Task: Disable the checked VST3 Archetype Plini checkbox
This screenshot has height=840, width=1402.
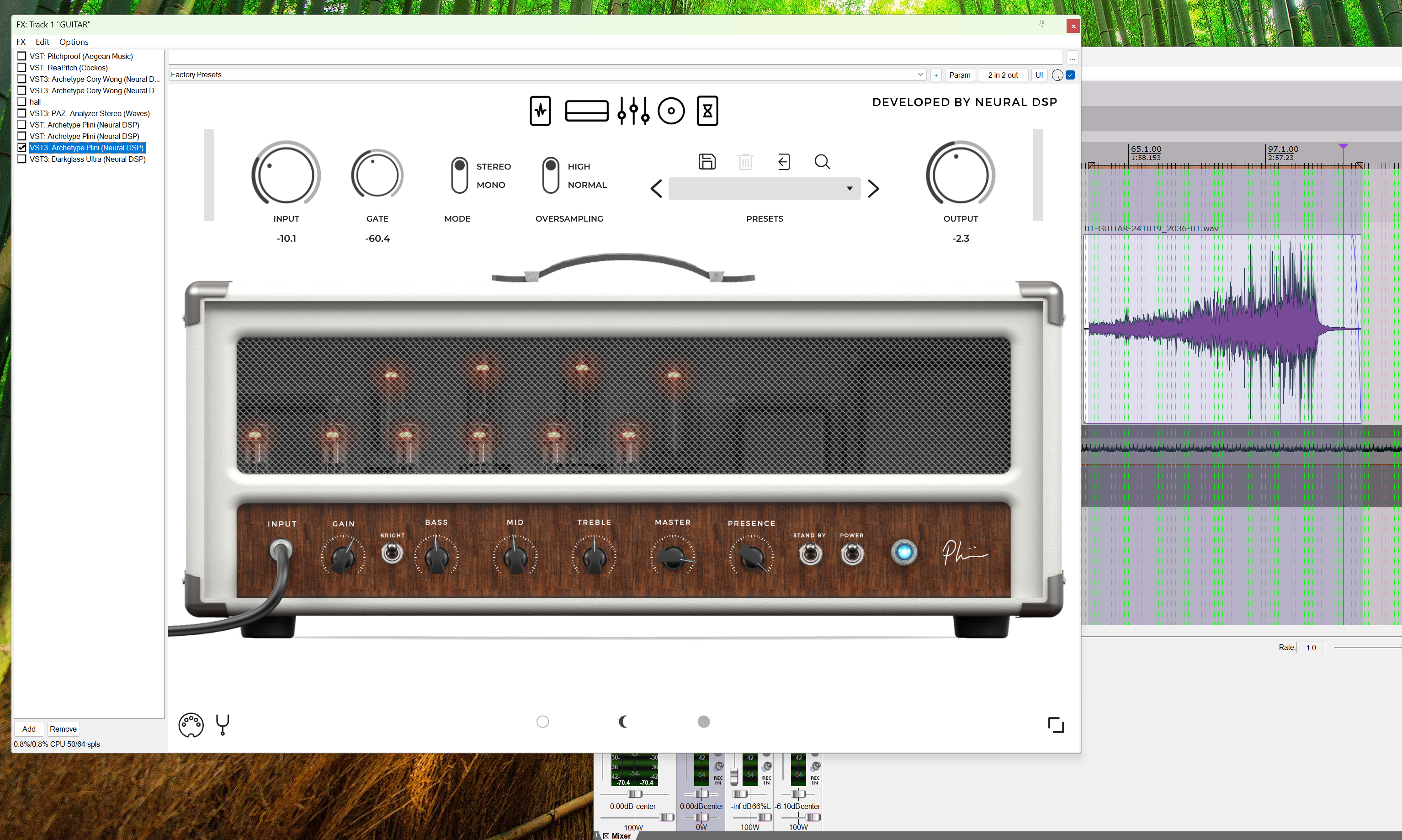Action: point(22,148)
